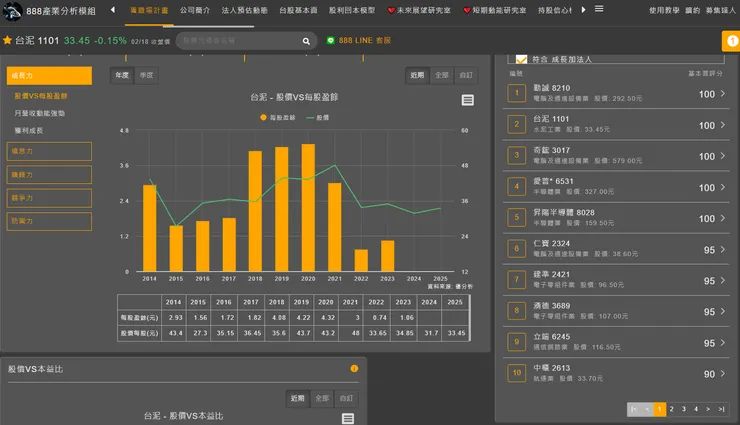Expand details arrow for 台泥 1101

[723, 125]
